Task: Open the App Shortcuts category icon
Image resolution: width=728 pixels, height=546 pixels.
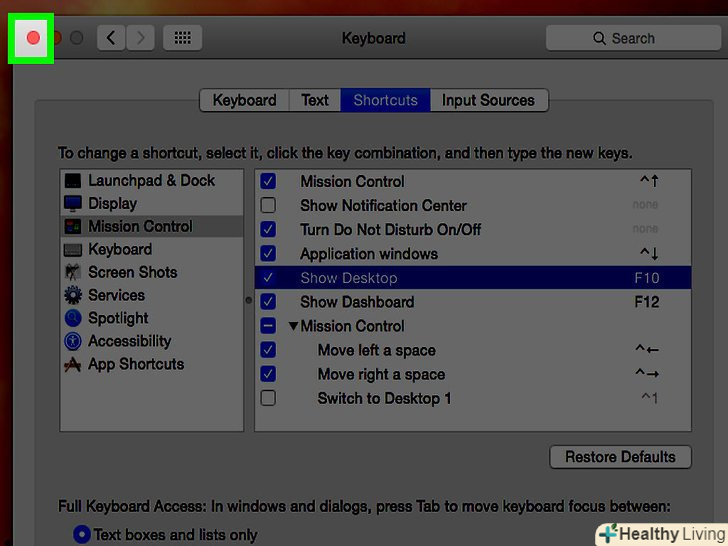Action: pos(73,365)
